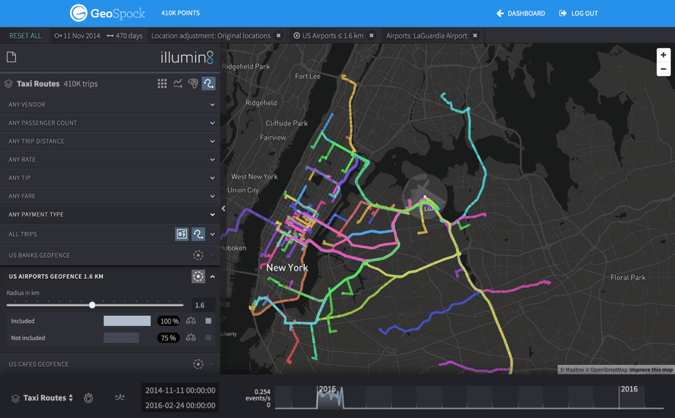This screenshot has width=675, height=418.
Task: Select the Location adjustment: Original locations tab
Action: (x=210, y=36)
